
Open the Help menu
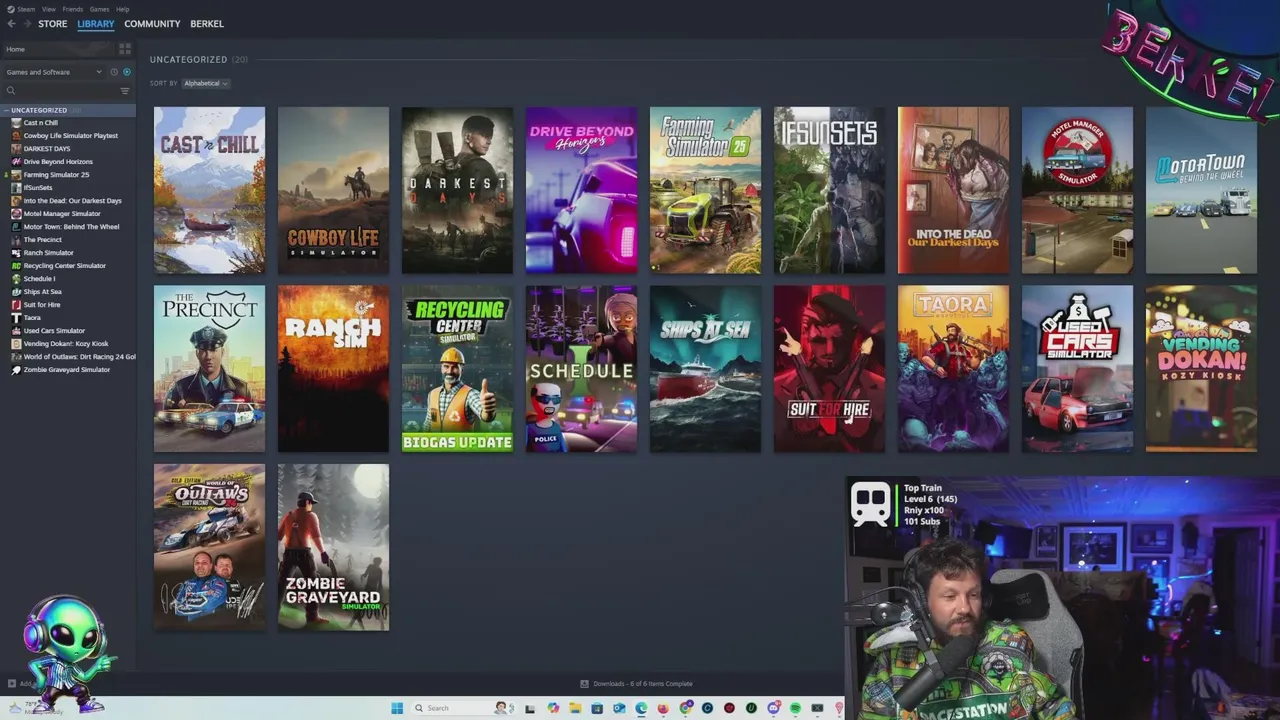point(122,9)
